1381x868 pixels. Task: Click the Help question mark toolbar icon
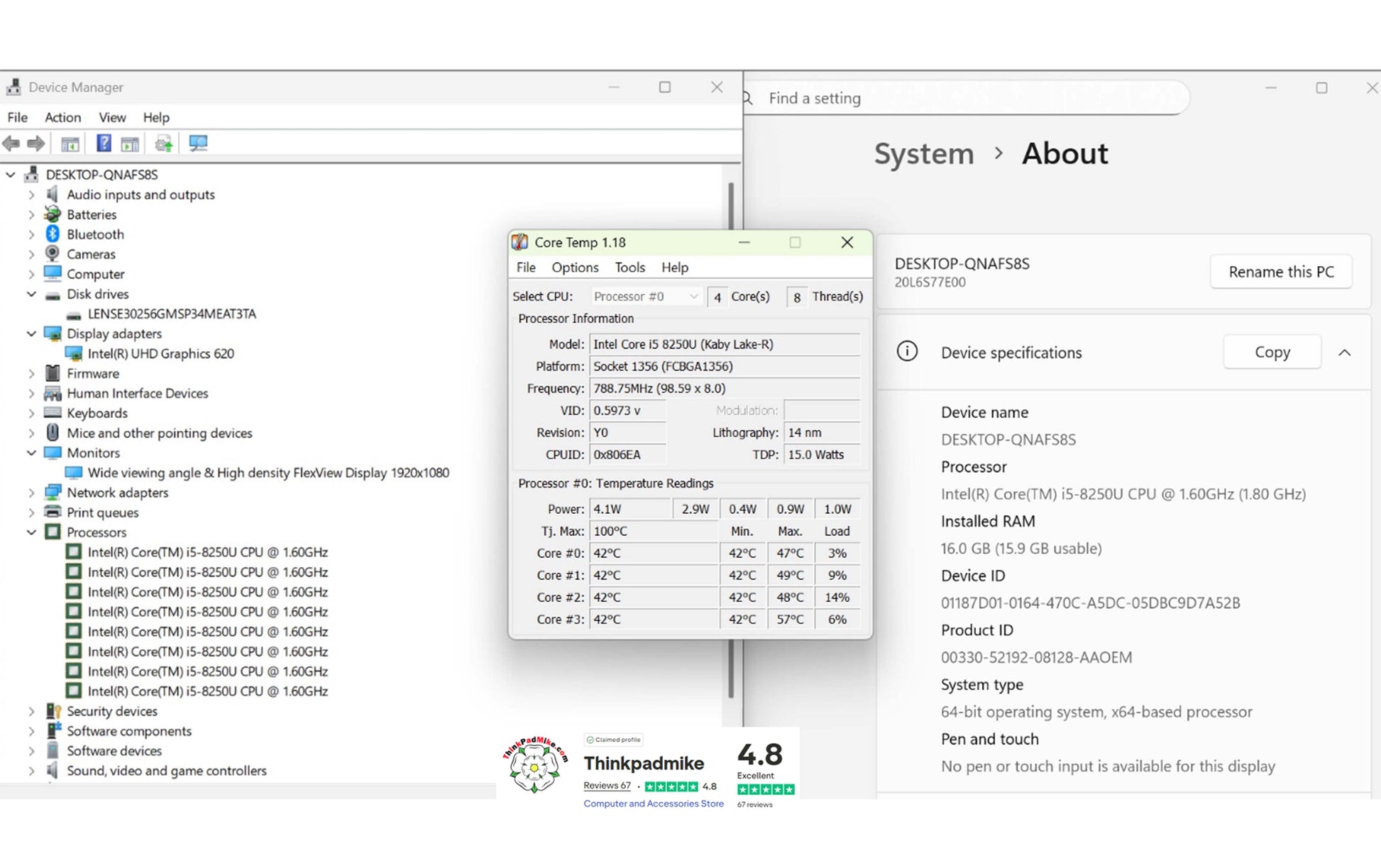[x=104, y=143]
